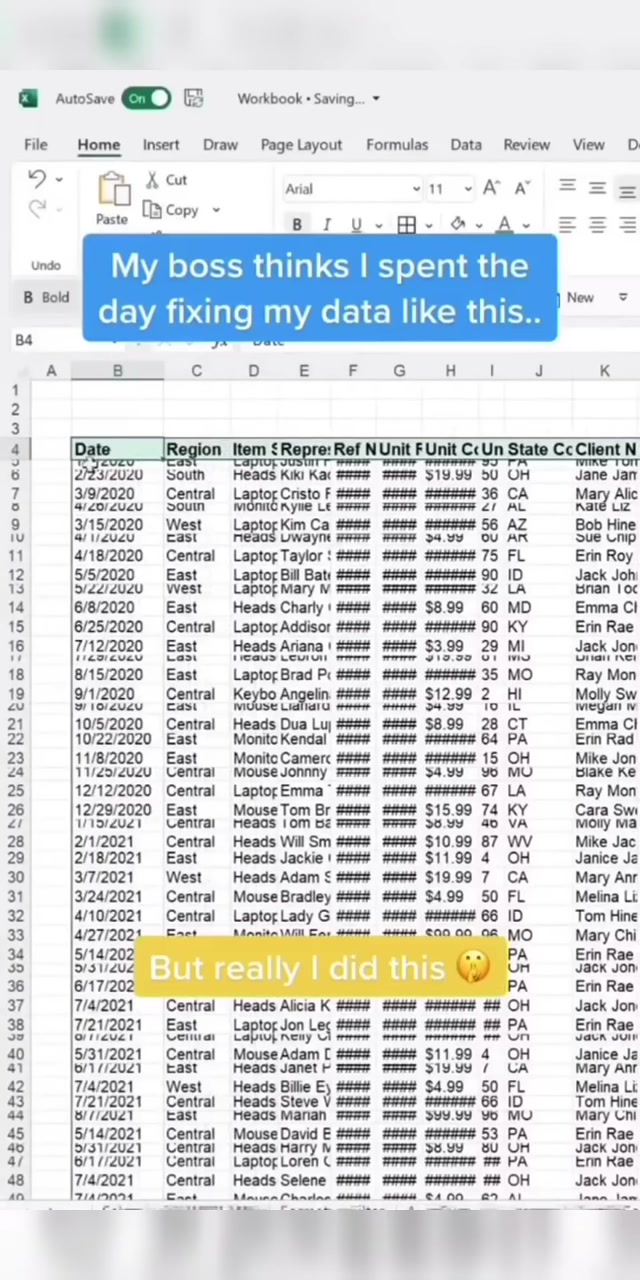This screenshot has height=1280, width=640.
Task: Toggle Bold formatting in the ribbon
Action: pos(297,225)
